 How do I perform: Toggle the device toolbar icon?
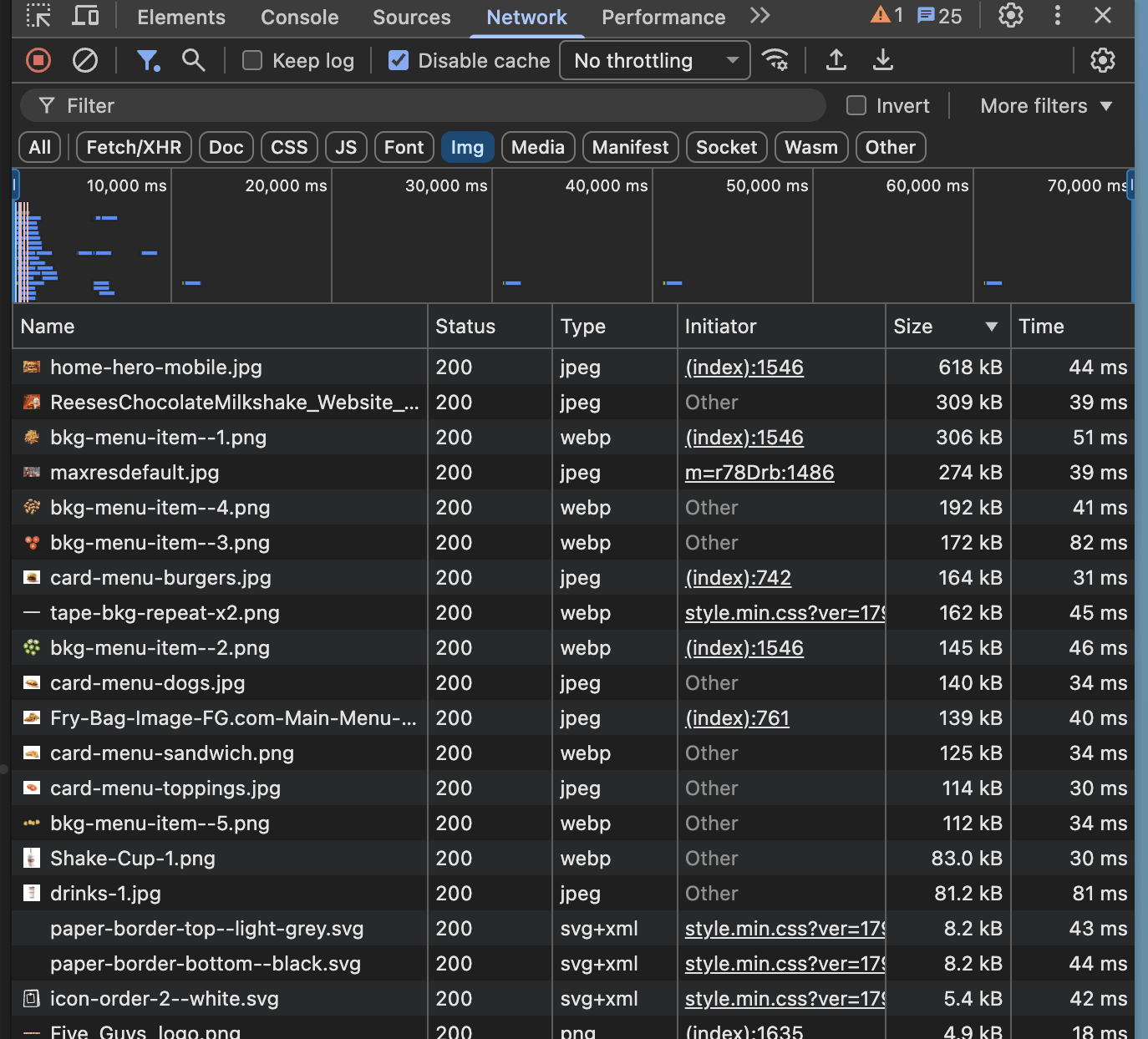pos(85,16)
